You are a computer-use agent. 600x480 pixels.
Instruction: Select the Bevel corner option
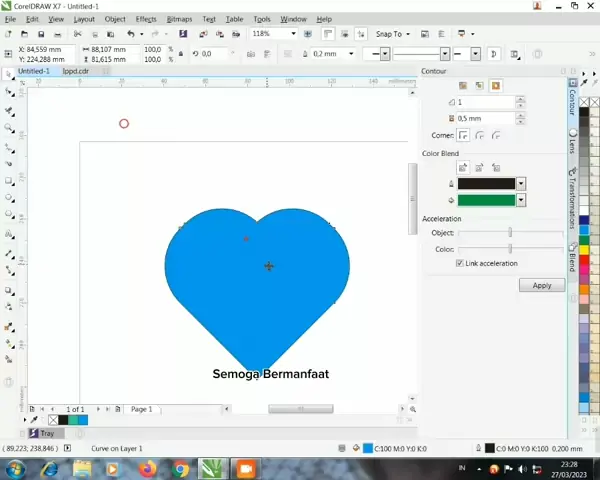pyautogui.click(x=496, y=135)
